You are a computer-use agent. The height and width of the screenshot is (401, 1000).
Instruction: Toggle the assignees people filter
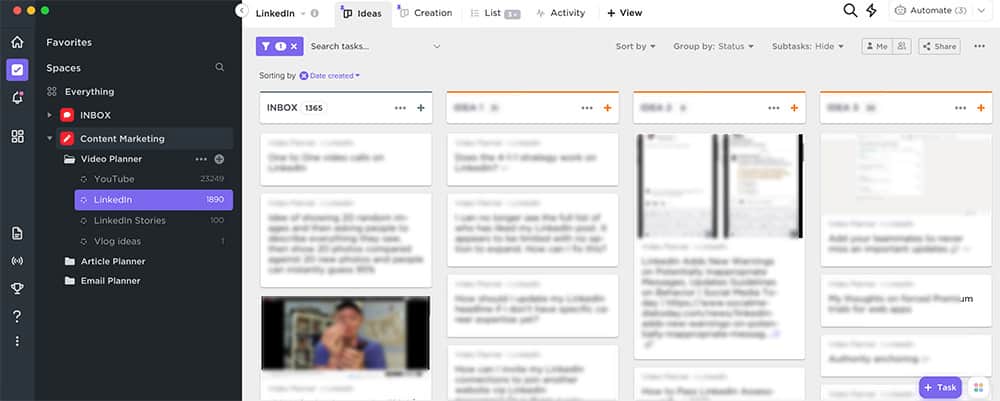[x=902, y=46]
